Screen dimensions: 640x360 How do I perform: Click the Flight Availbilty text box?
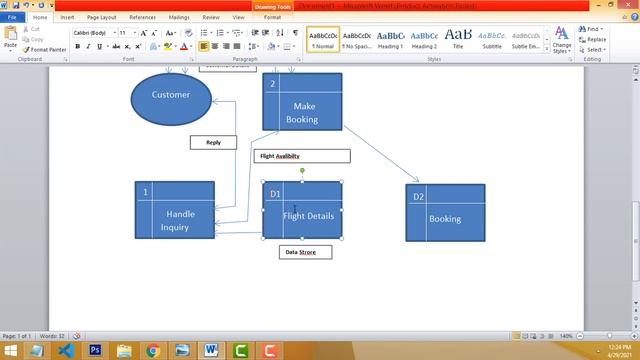click(302, 156)
